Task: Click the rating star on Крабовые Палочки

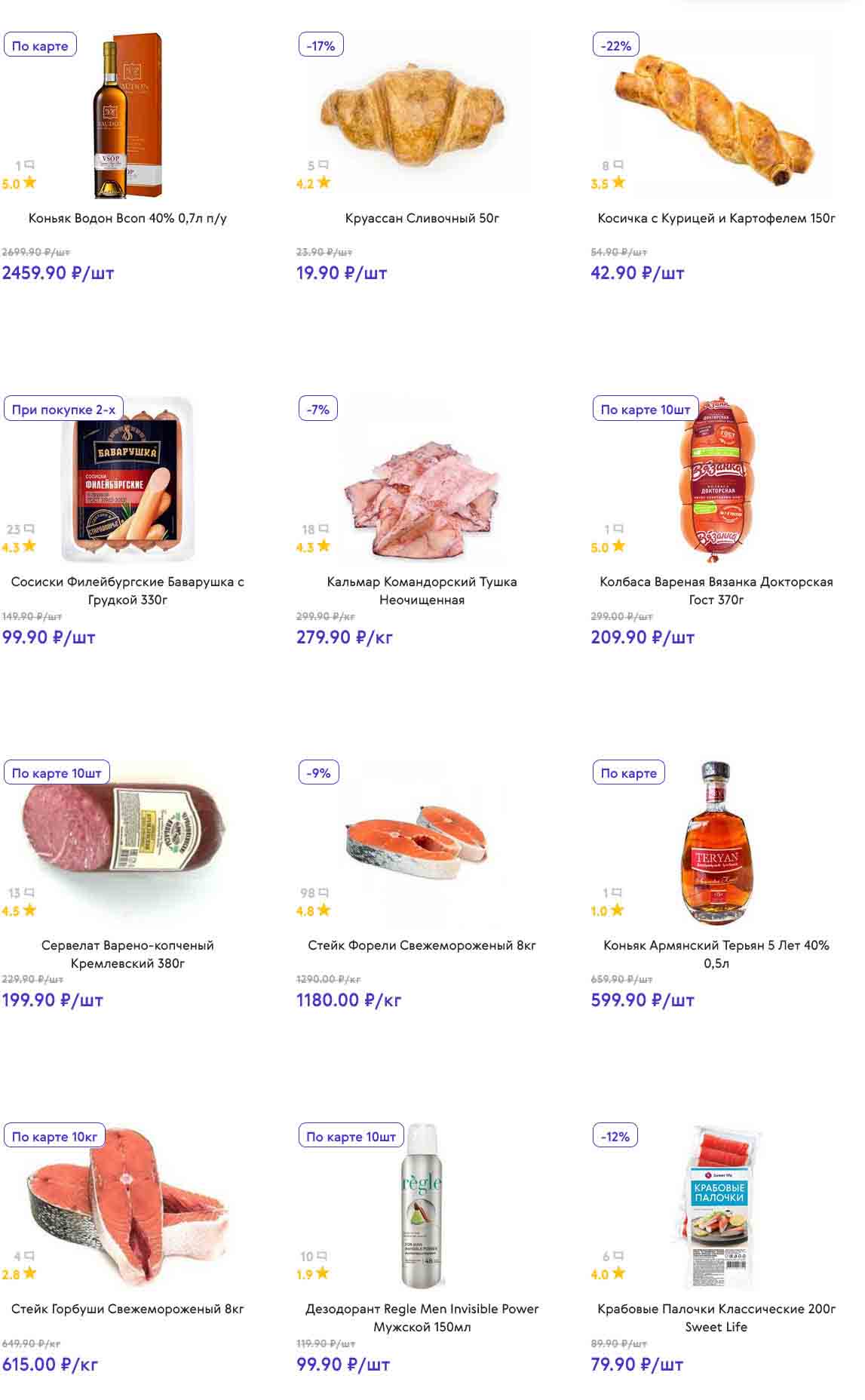Action: (618, 1273)
